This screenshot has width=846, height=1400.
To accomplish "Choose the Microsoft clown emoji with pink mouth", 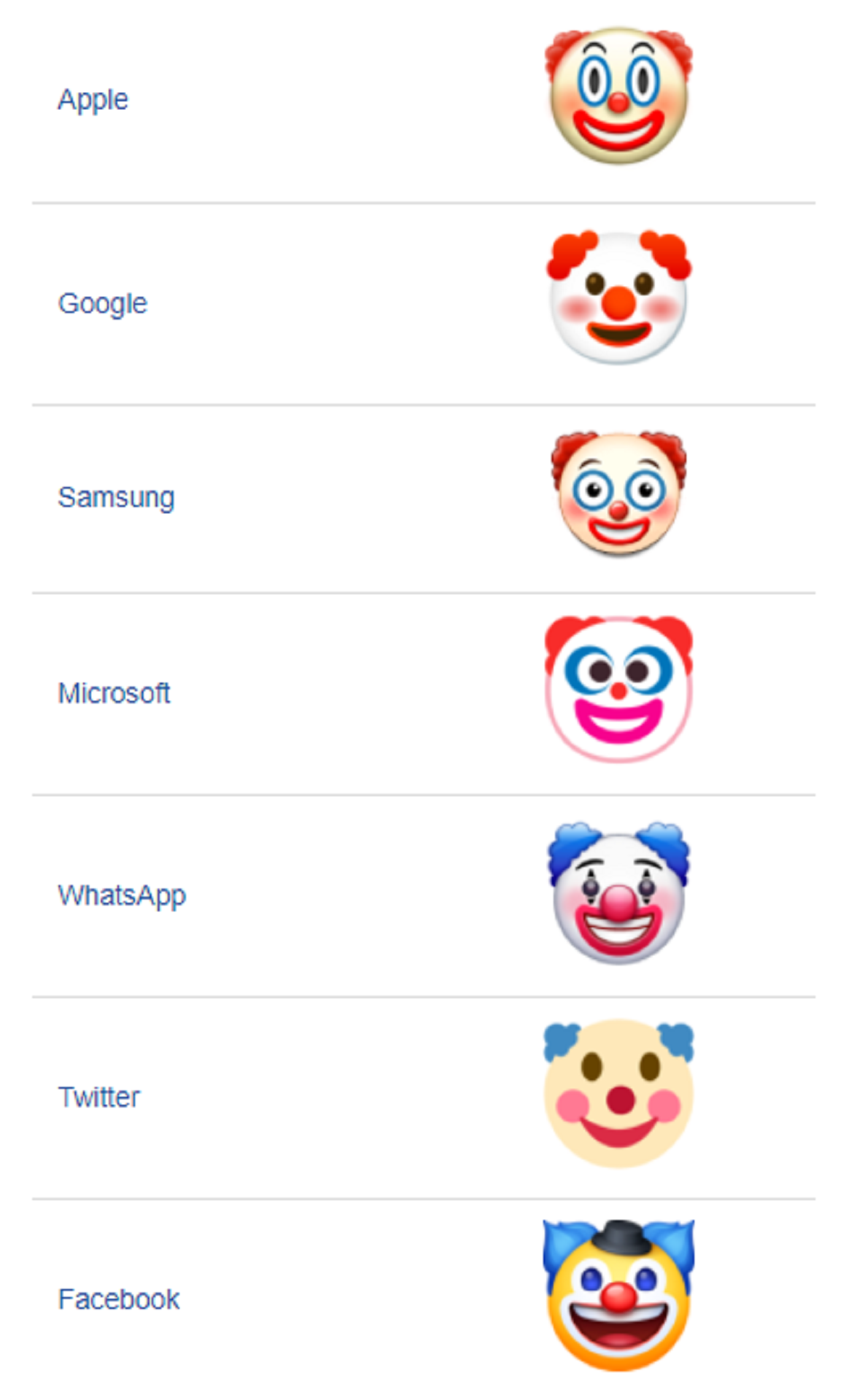I will point(618,690).
